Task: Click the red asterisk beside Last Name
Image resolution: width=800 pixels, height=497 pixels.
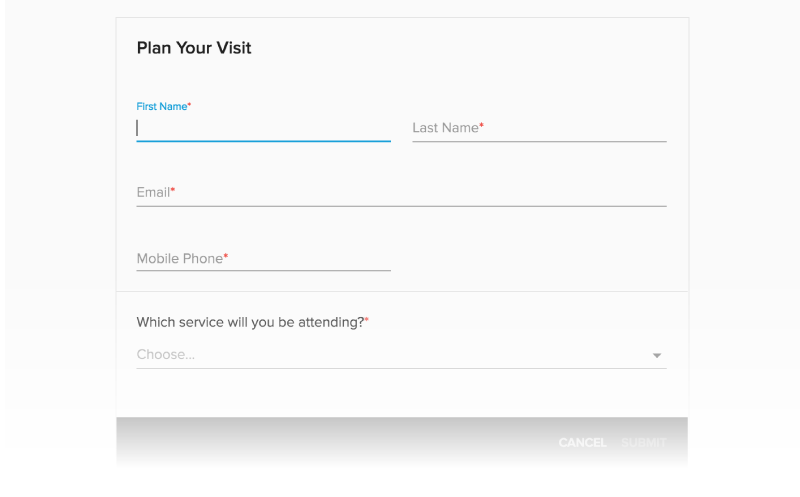Action: (x=481, y=126)
